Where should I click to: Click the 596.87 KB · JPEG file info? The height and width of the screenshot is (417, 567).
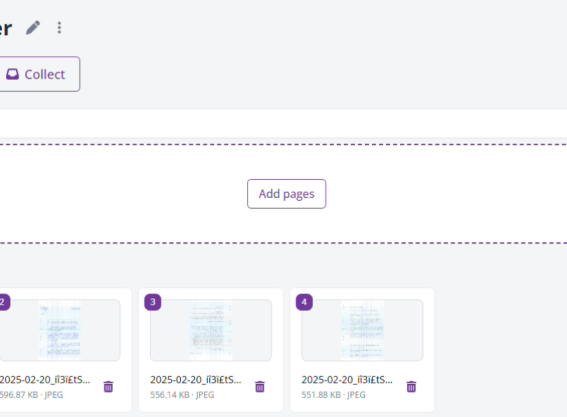pos(31,395)
